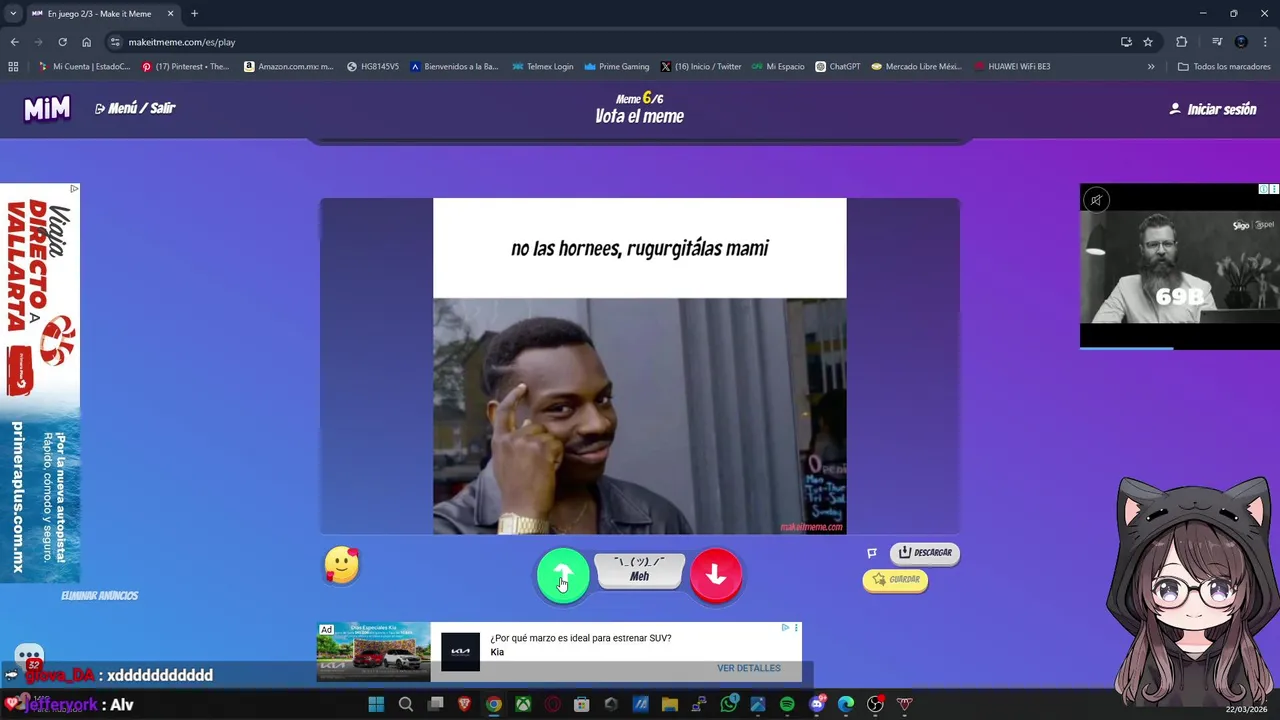Click Eliminar anuncios link
The image size is (1280, 720).
point(99,596)
